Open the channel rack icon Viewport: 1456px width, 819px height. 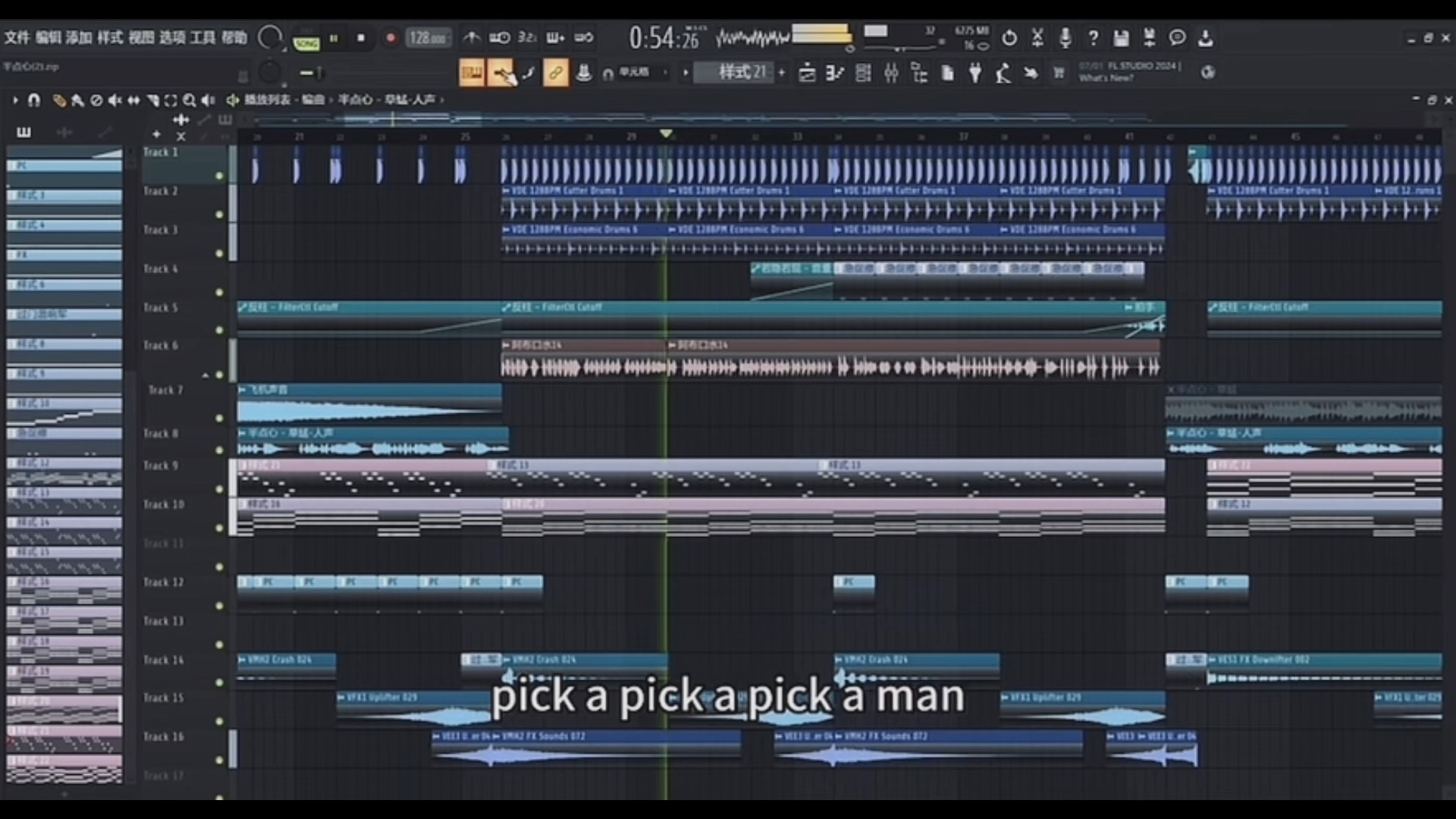[863, 73]
